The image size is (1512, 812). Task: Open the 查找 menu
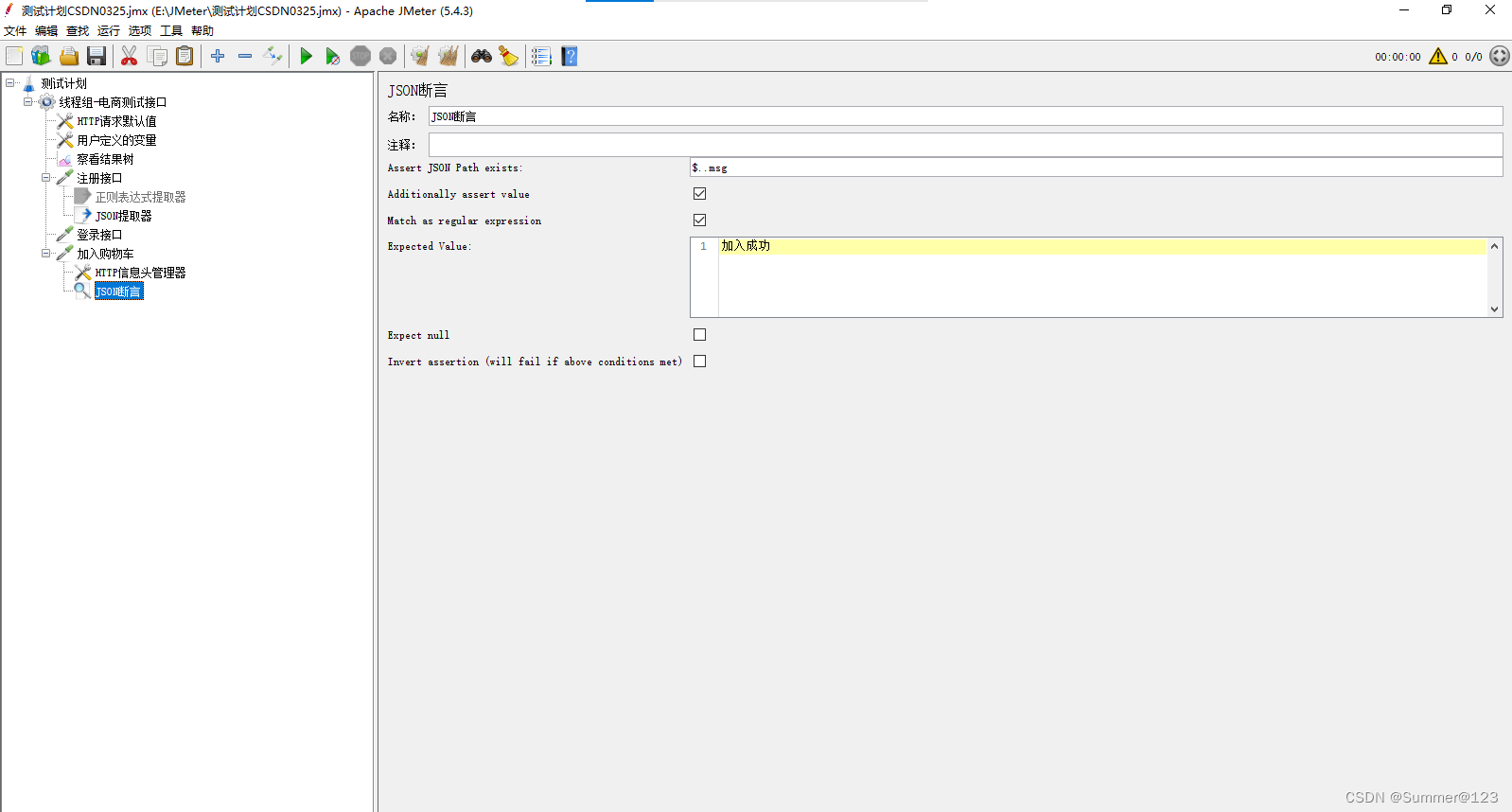(x=78, y=31)
